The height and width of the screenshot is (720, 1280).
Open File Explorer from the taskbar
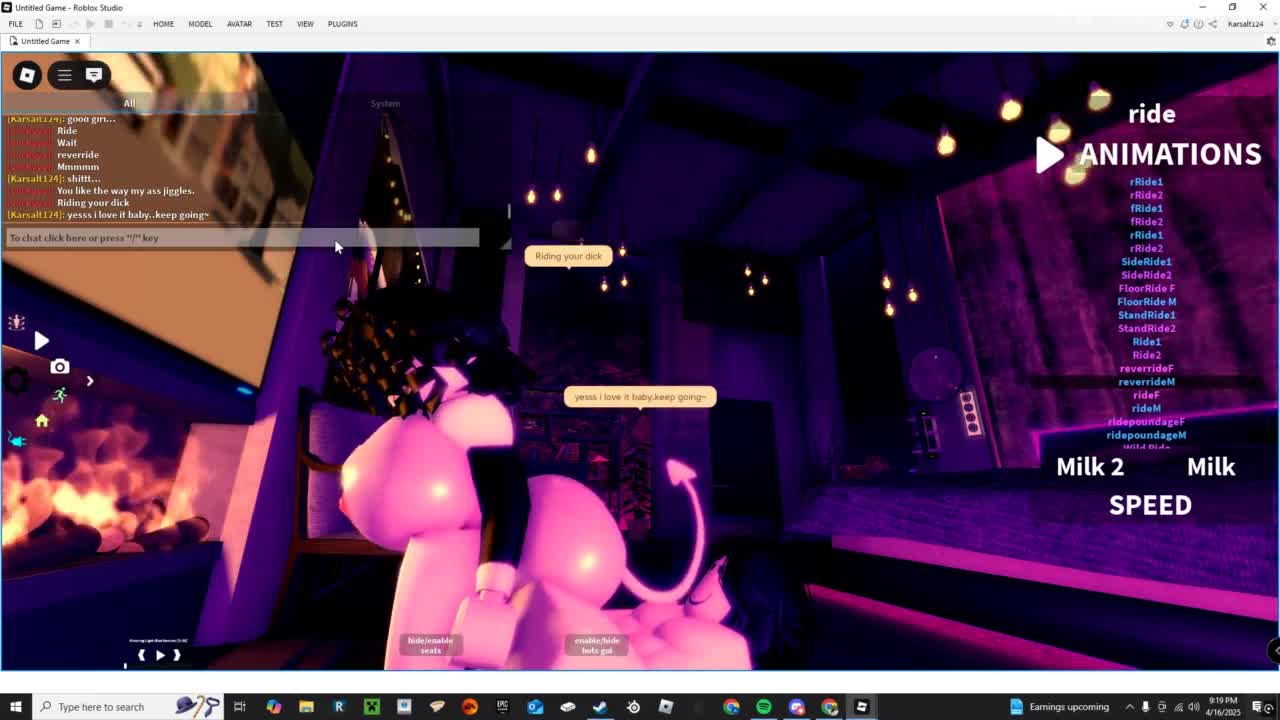pos(306,707)
